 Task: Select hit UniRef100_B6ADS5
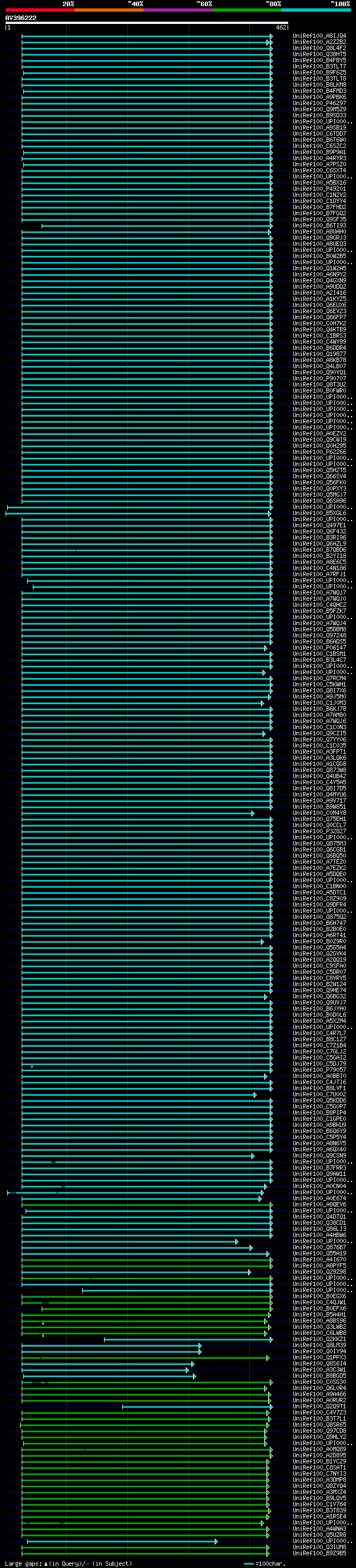[319, 641]
